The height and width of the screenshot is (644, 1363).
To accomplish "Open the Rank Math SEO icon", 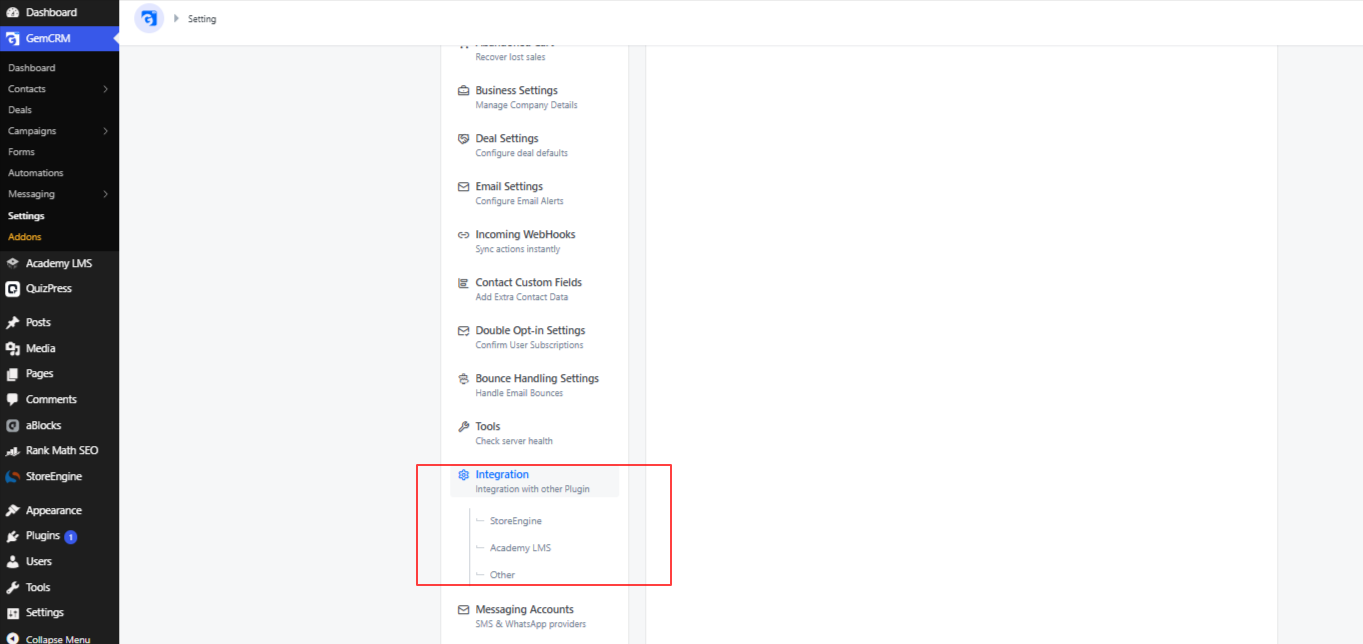I will [x=13, y=451].
